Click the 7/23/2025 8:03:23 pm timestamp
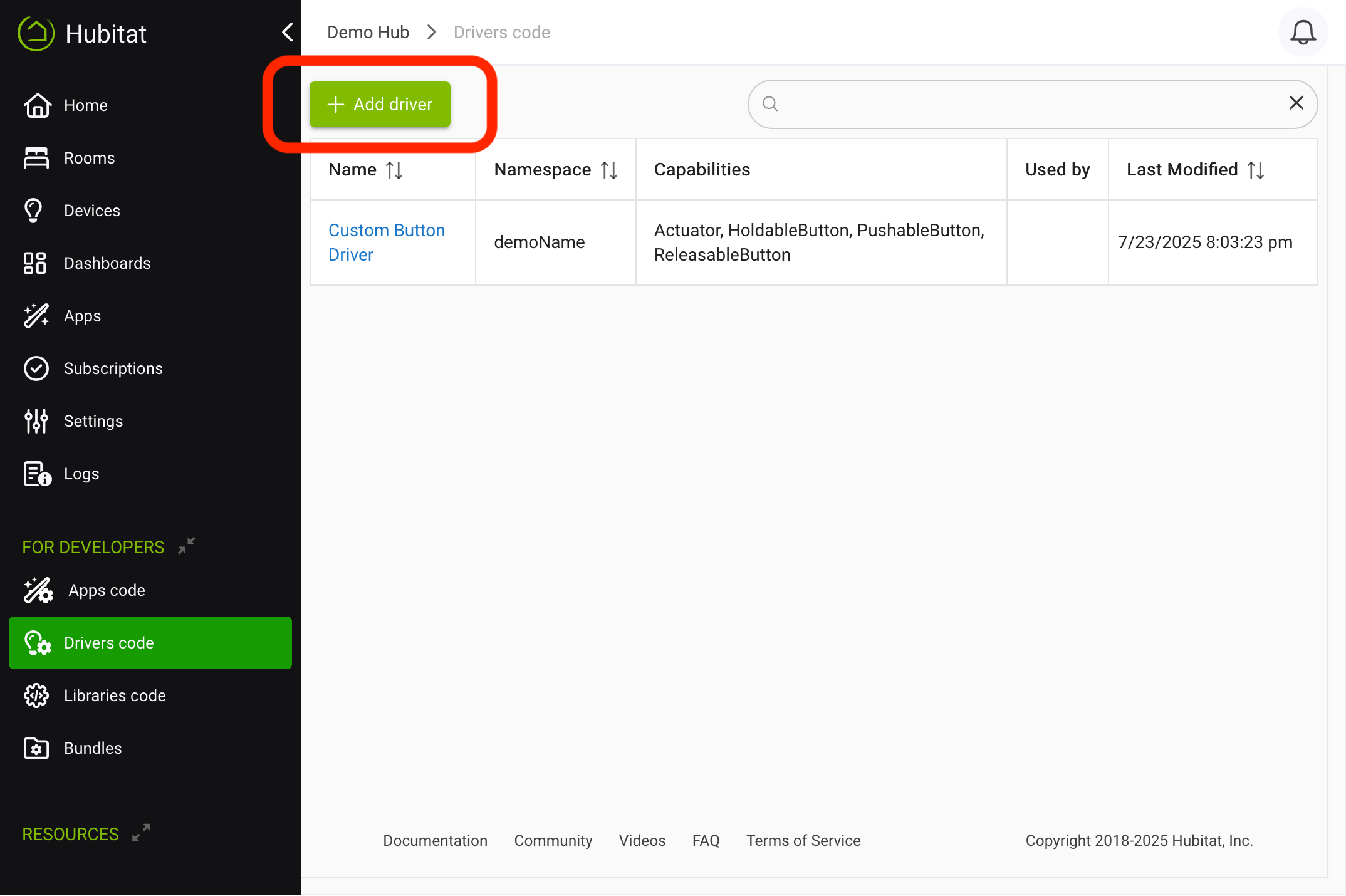1346x896 pixels. point(1205,242)
